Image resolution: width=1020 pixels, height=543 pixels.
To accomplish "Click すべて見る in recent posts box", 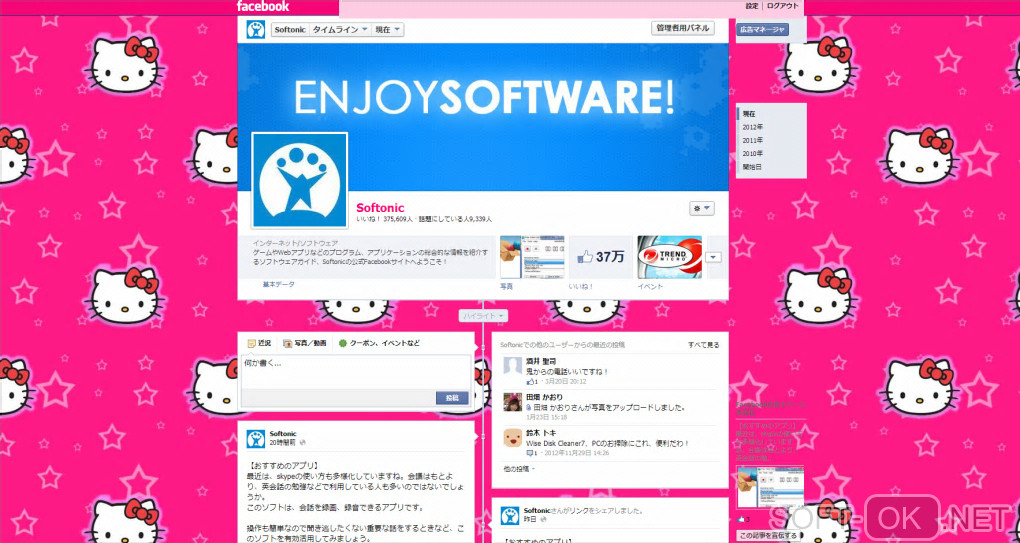I will coord(704,345).
